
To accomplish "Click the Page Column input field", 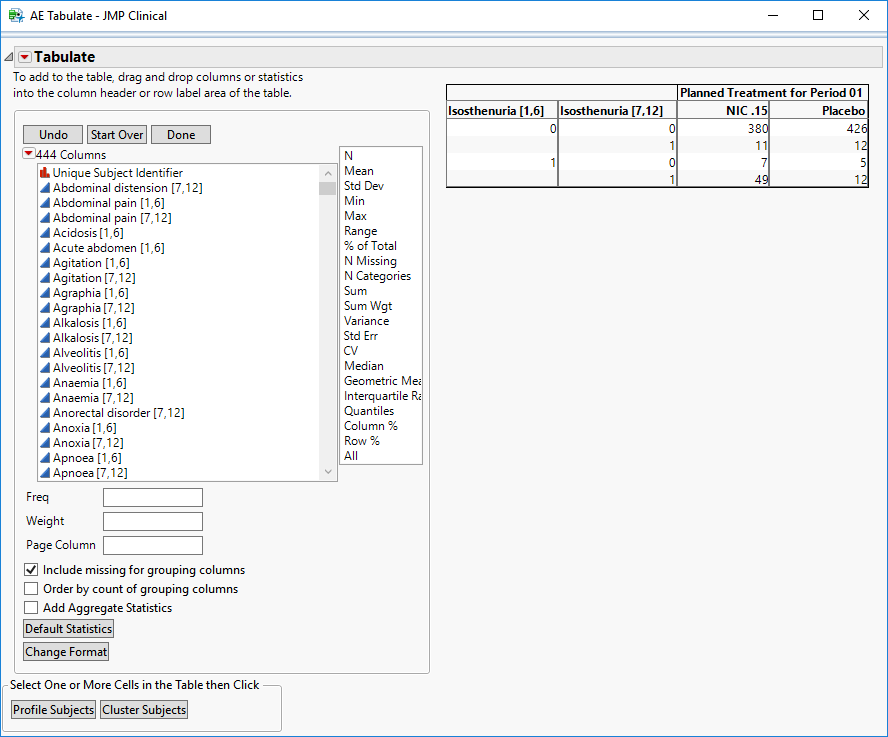I will (x=153, y=546).
